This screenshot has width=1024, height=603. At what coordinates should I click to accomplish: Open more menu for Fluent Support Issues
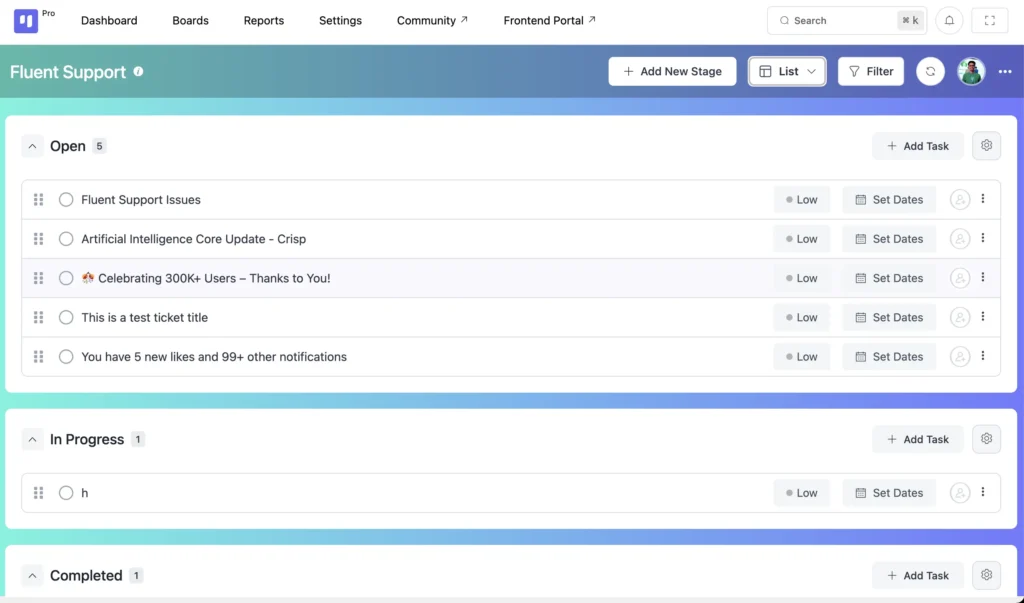pyautogui.click(x=983, y=199)
